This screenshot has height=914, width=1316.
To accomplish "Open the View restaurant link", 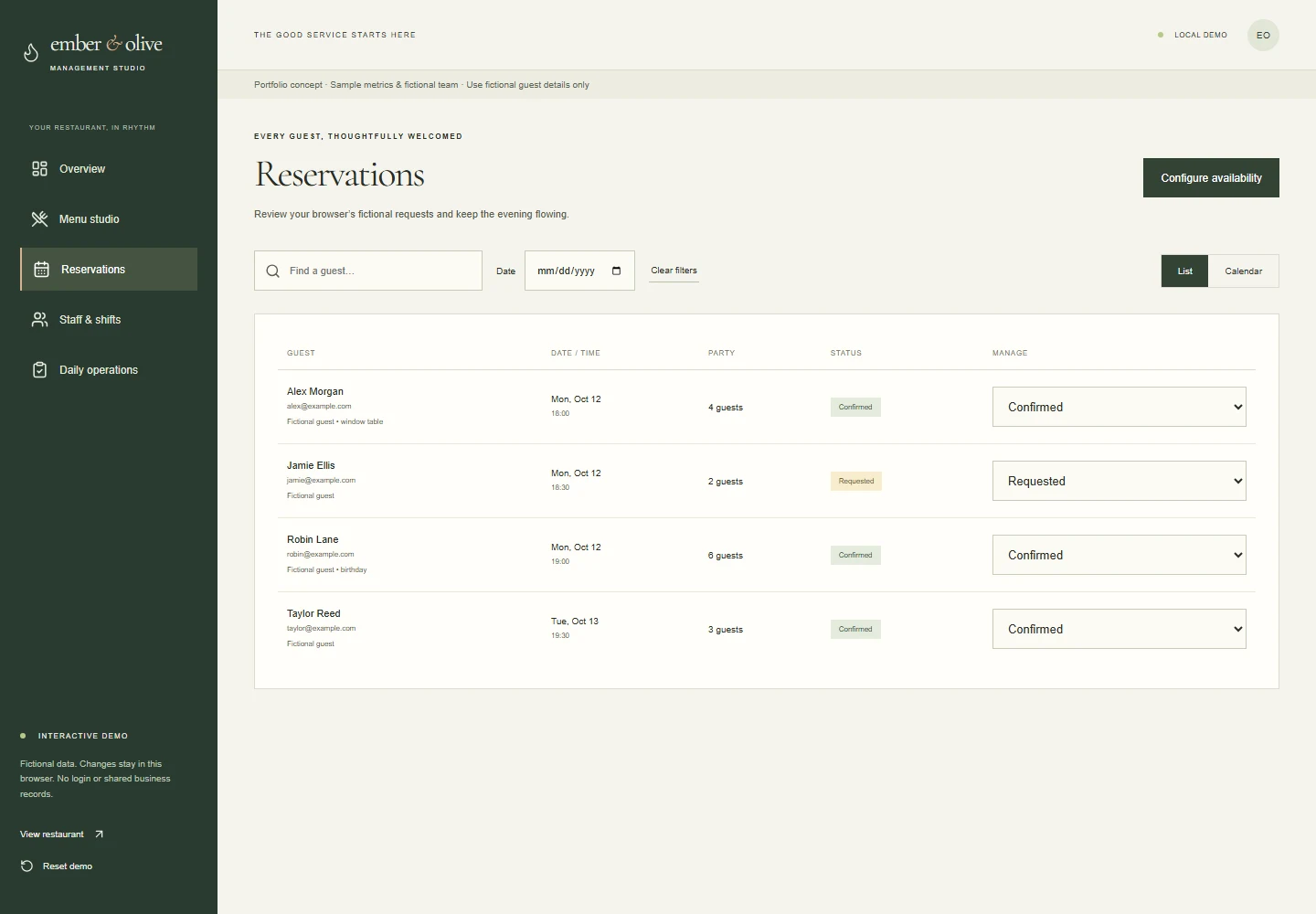I will 61,834.
